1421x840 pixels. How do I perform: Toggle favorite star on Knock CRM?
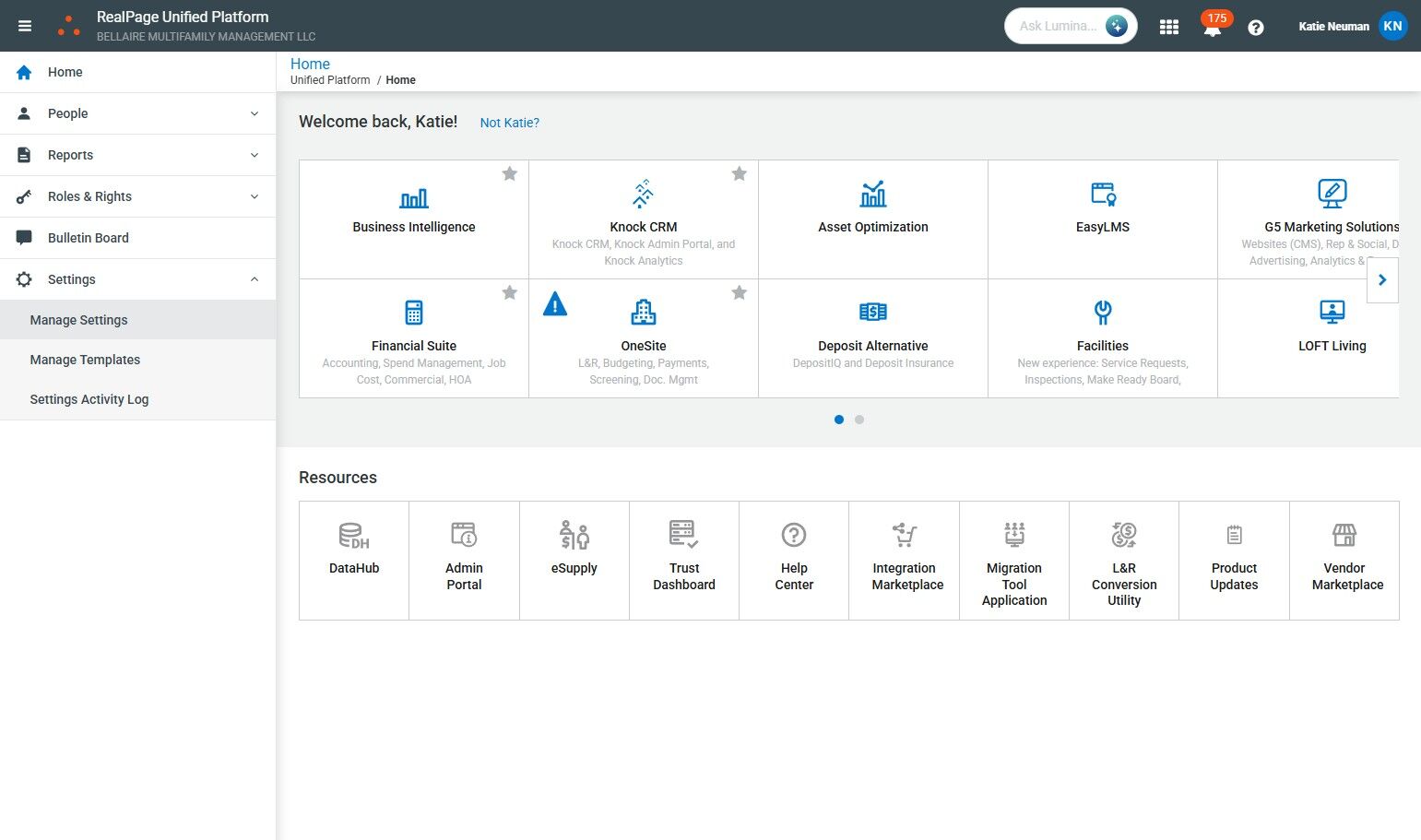point(739,173)
